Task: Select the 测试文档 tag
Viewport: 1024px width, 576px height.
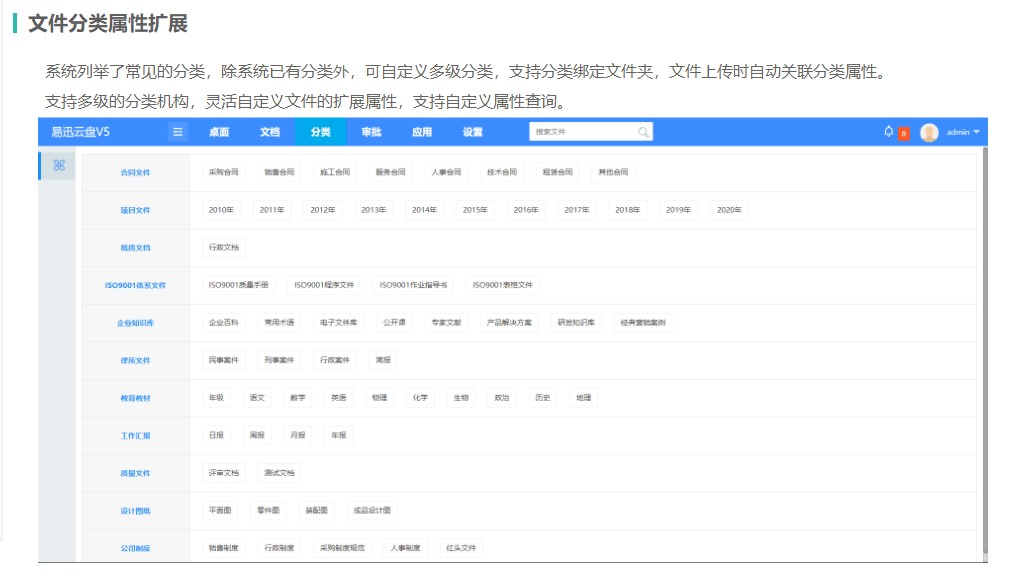Action: pyautogui.click(x=279, y=473)
